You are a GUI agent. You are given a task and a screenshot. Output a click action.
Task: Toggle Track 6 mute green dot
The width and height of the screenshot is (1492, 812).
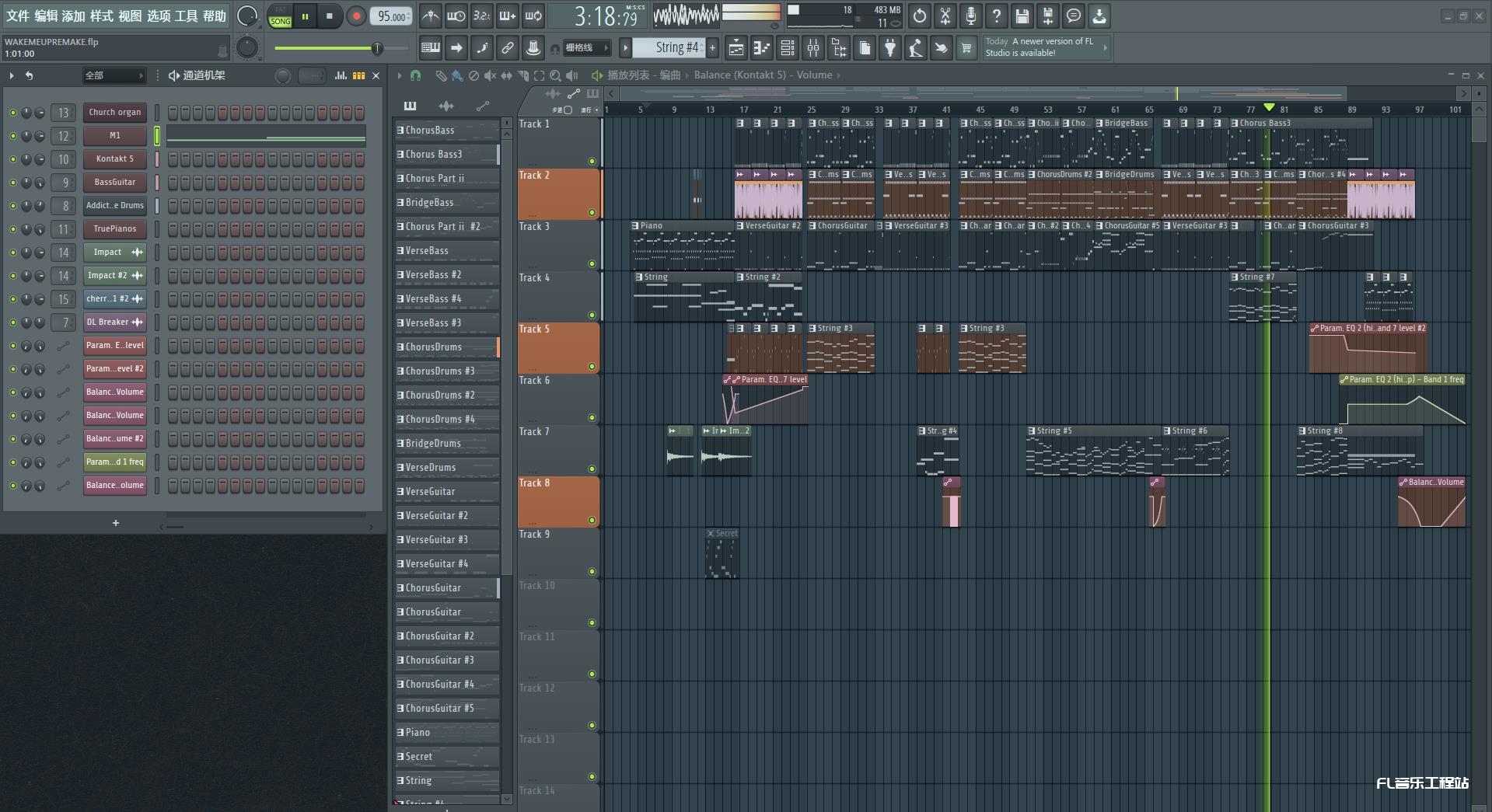pyautogui.click(x=592, y=417)
